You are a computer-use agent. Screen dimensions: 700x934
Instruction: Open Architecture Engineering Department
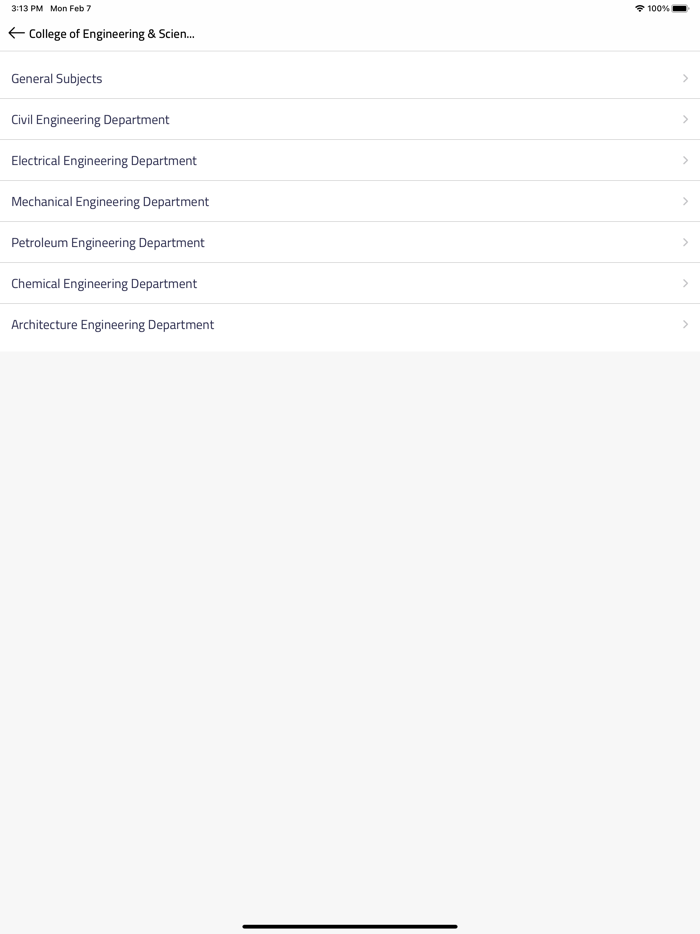113,325
